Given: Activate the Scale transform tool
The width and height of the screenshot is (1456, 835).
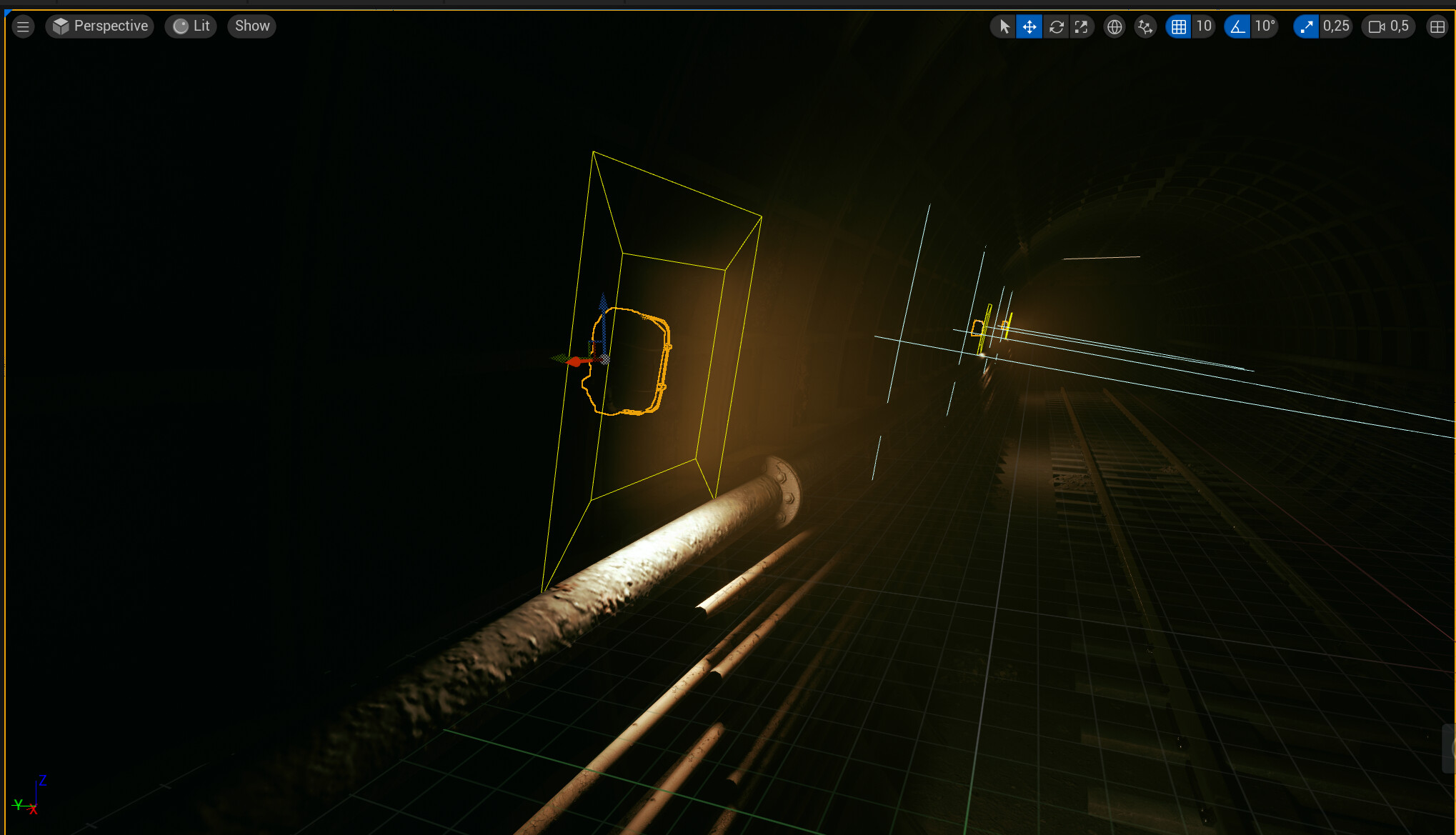Looking at the screenshot, I should (x=1082, y=26).
